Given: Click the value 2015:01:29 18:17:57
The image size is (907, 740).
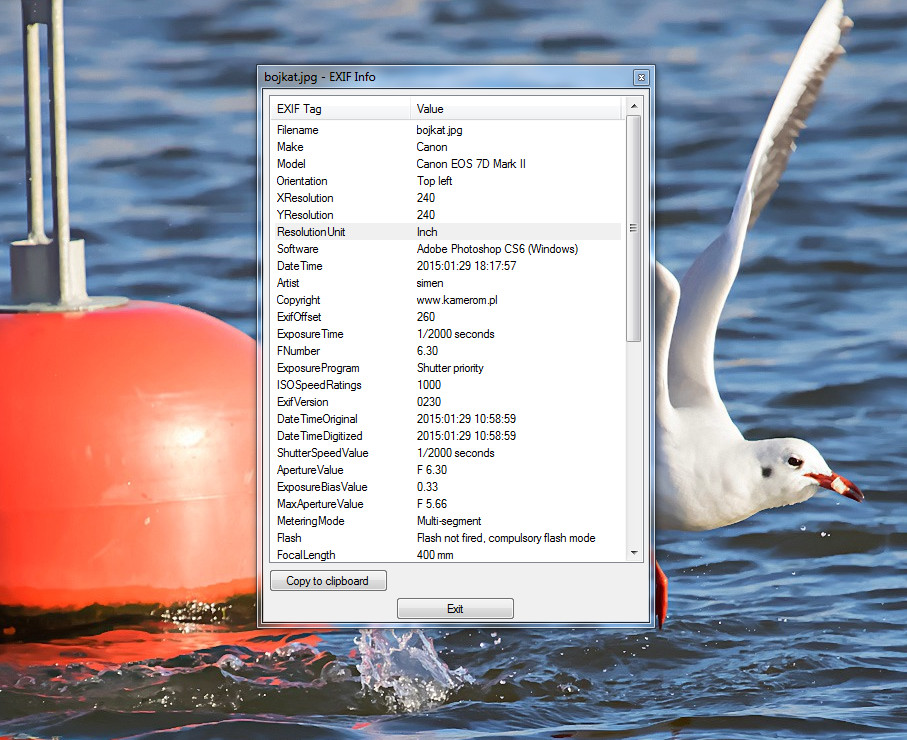Looking at the screenshot, I should click(466, 266).
